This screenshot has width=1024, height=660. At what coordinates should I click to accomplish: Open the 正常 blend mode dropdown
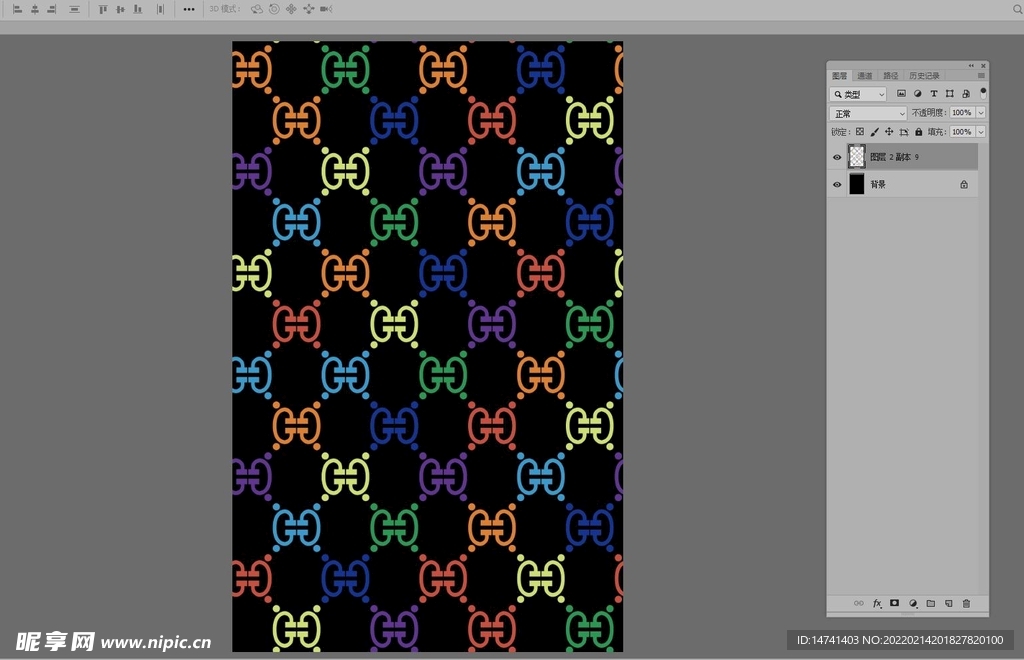[868, 113]
